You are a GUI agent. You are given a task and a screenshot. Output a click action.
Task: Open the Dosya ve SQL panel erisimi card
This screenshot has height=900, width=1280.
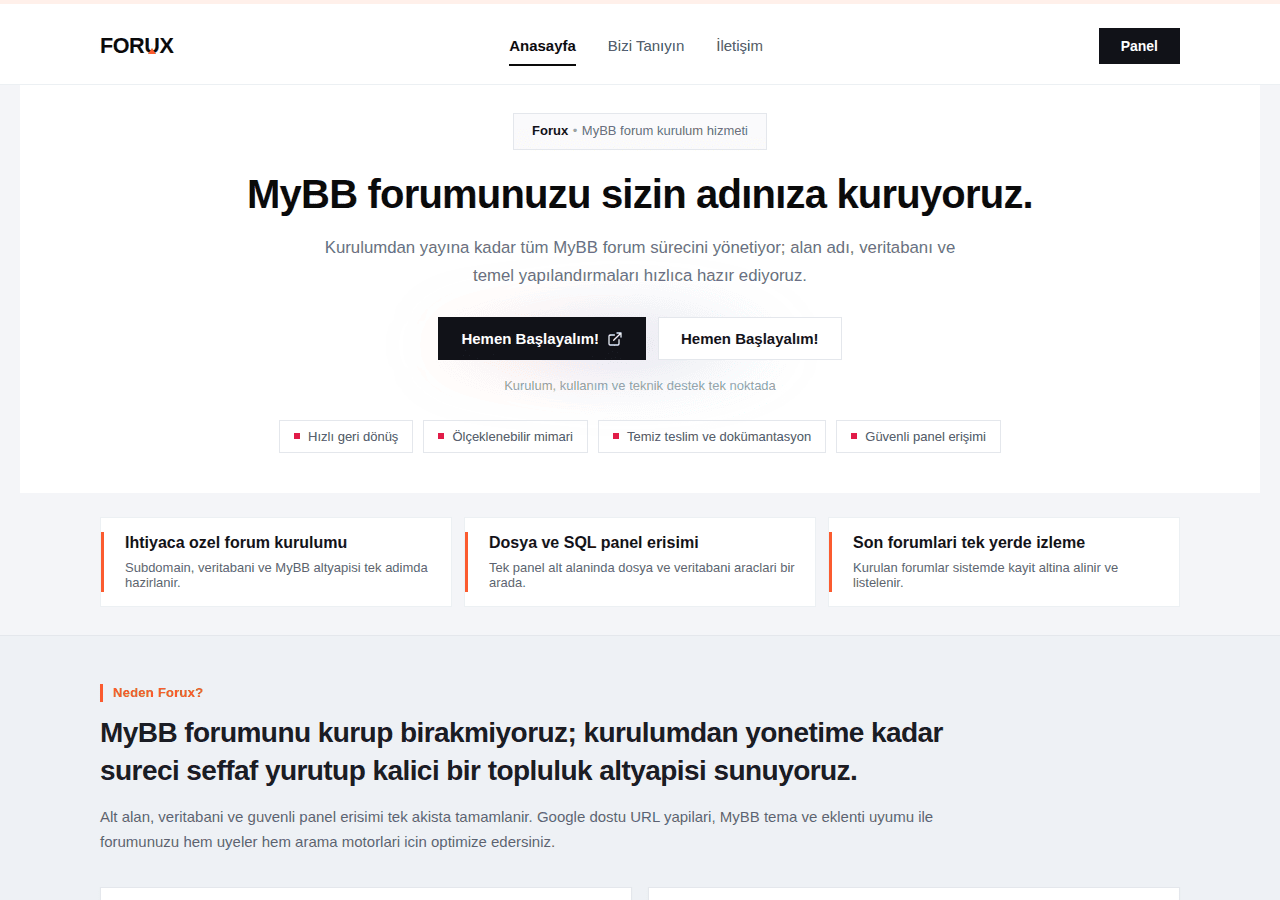pos(640,562)
